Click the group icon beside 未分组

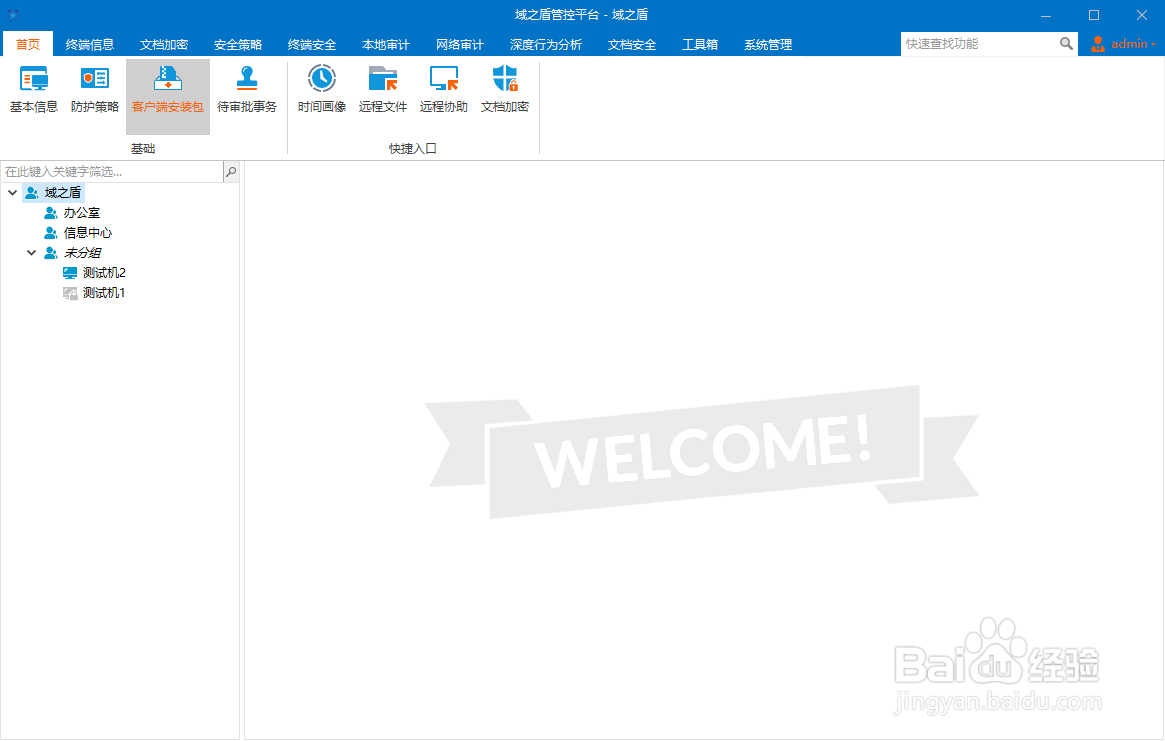point(51,253)
